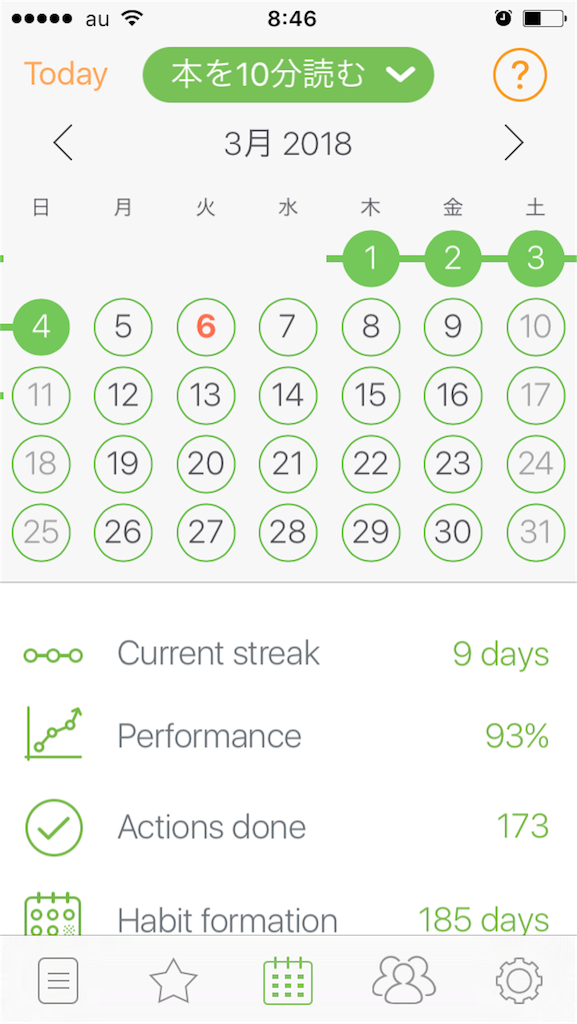Tap the 3月 2018 month title
The width and height of the screenshot is (577, 1024).
tap(288, 144)
